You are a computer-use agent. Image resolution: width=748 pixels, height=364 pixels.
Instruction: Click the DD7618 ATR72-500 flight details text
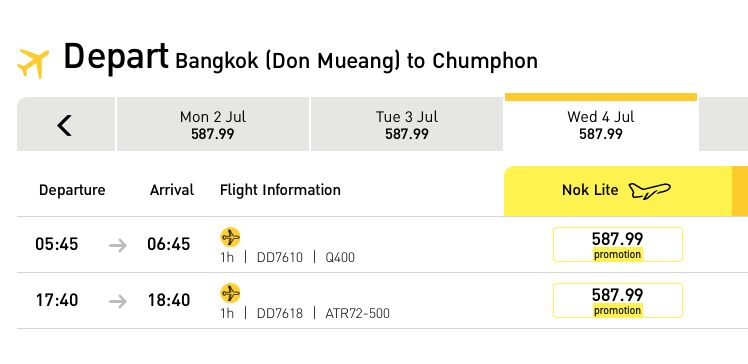(305, 313)
